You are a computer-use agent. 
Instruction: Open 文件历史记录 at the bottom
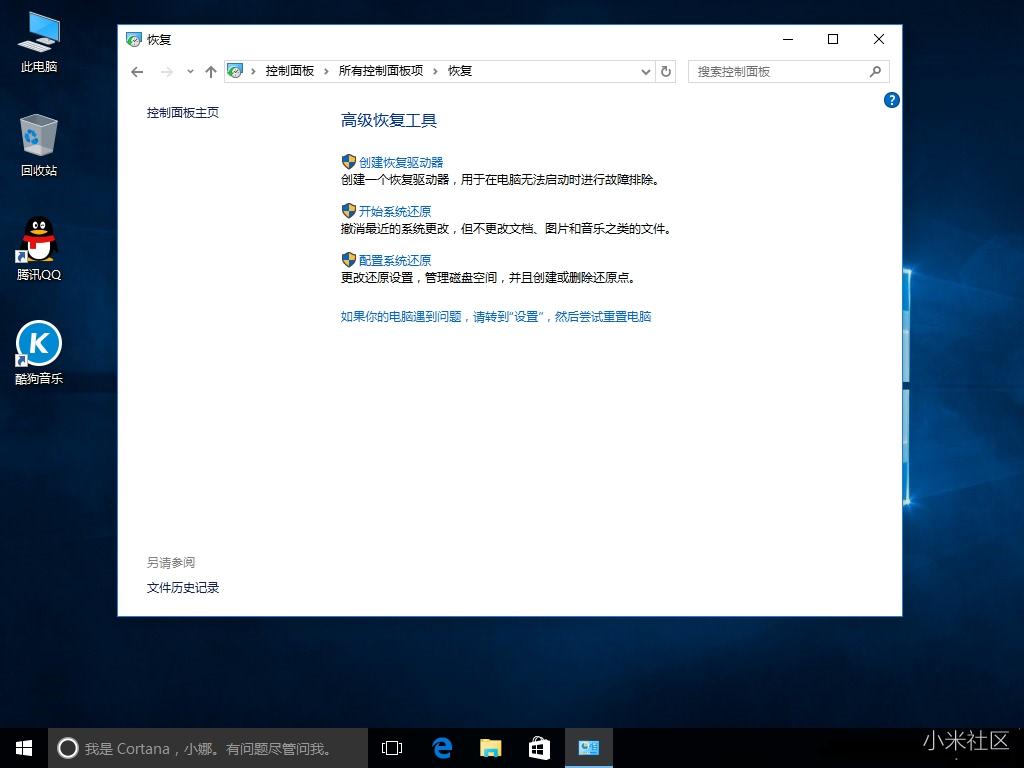(183, 587)
